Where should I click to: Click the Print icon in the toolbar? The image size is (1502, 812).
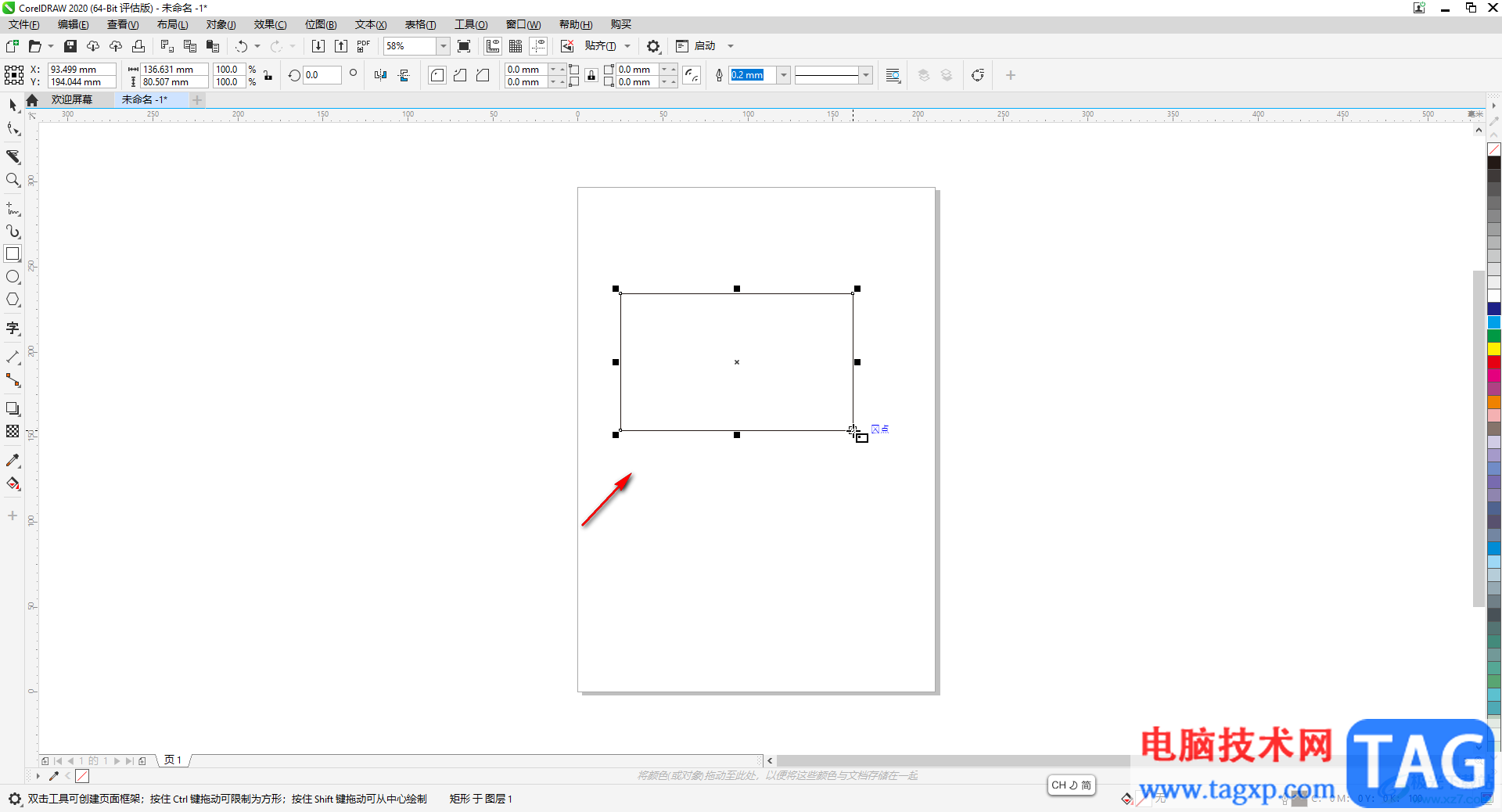click(x=138, y=46)
